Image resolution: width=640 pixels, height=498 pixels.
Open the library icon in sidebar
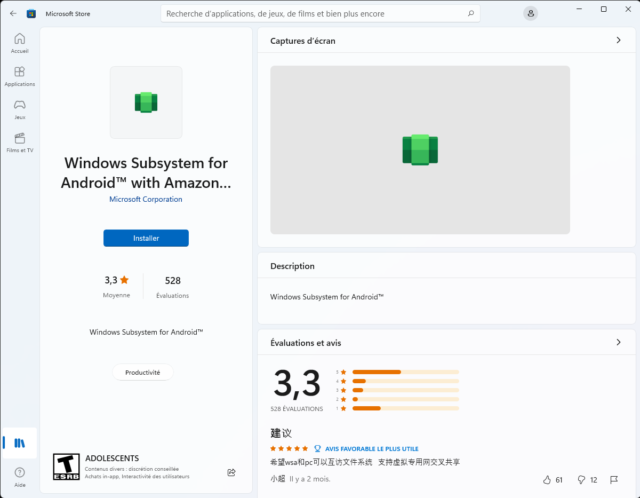20,443
